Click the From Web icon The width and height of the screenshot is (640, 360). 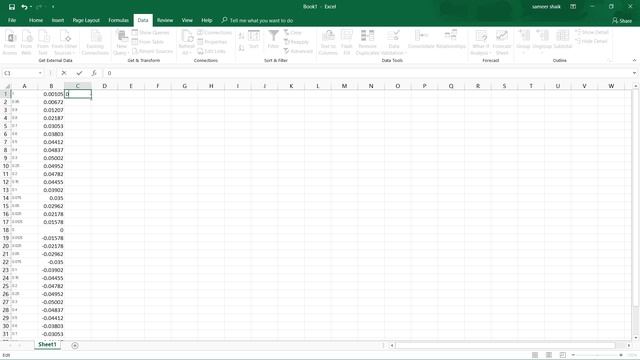coord(27,42)
